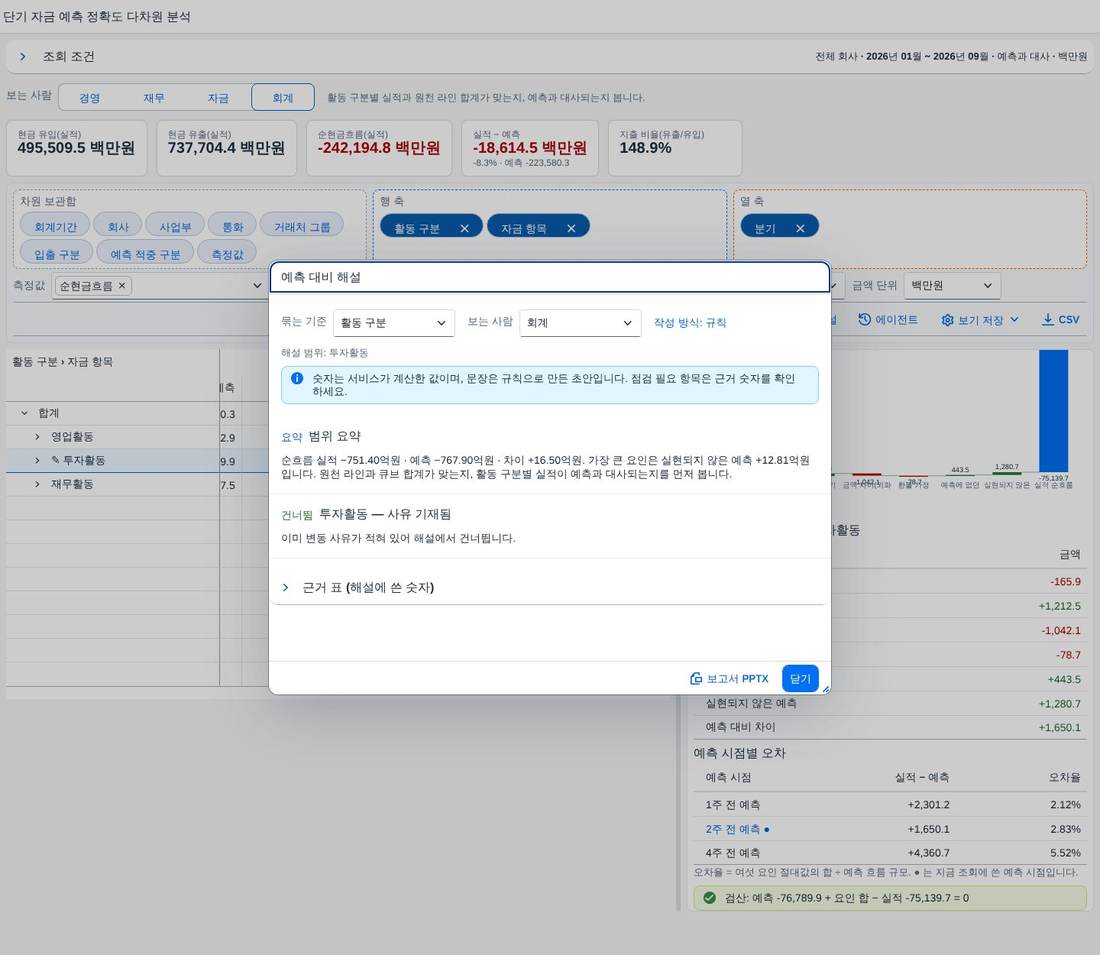Screen dimensions: 1100x955
Task: Open the 측정값 dropdown arrow
Action: (257, 286)
